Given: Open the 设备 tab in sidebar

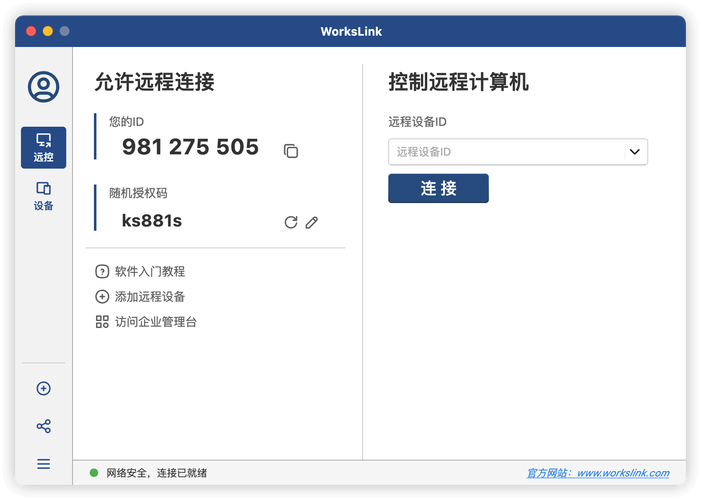Looking at the screenshot, I should point(43,196).
